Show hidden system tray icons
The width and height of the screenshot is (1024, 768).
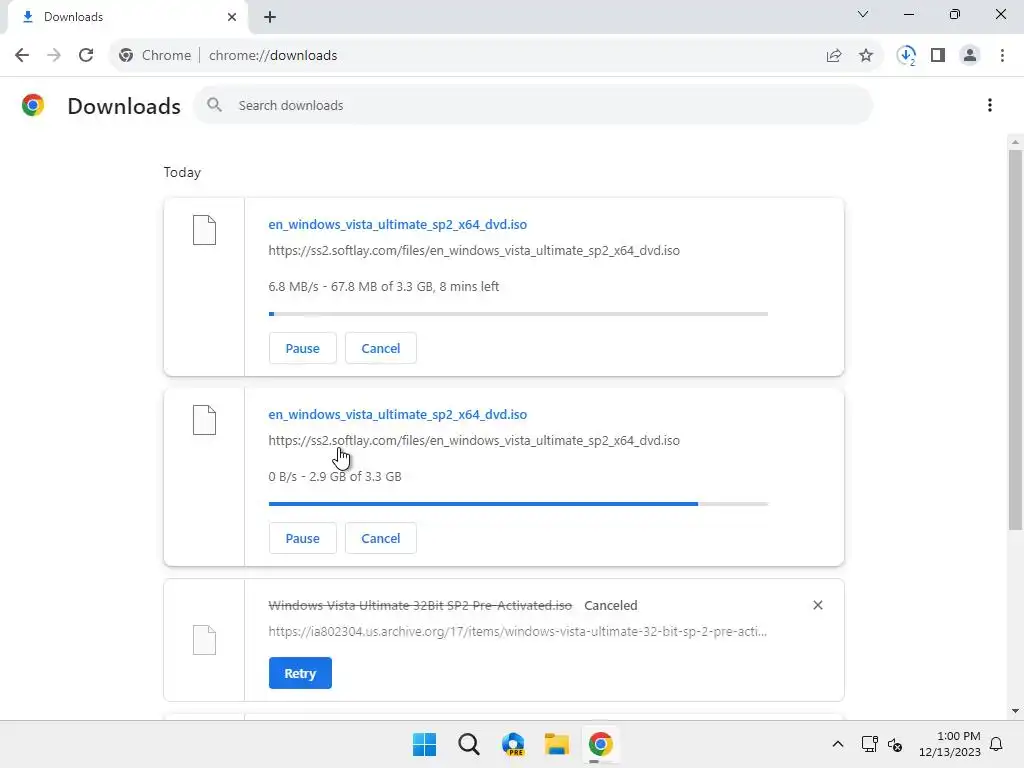pyautogui.click(x=838, y=744)
